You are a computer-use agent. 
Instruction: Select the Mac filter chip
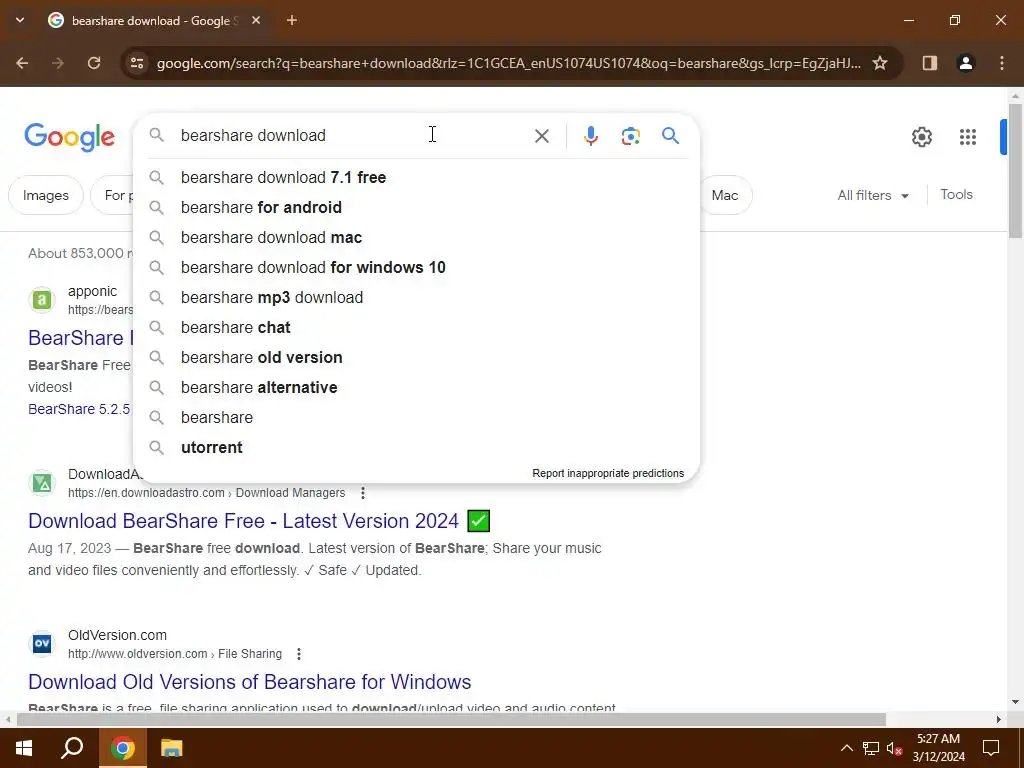725,195
